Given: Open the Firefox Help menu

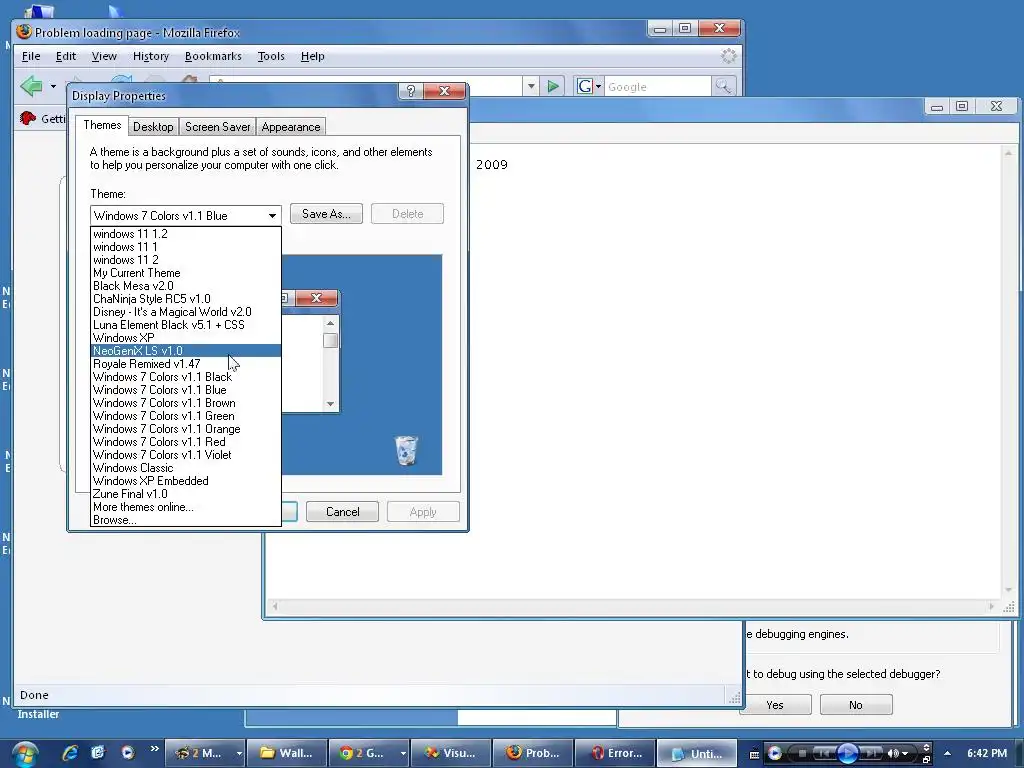Looking at the screenshot, I should tap(312, 56).
